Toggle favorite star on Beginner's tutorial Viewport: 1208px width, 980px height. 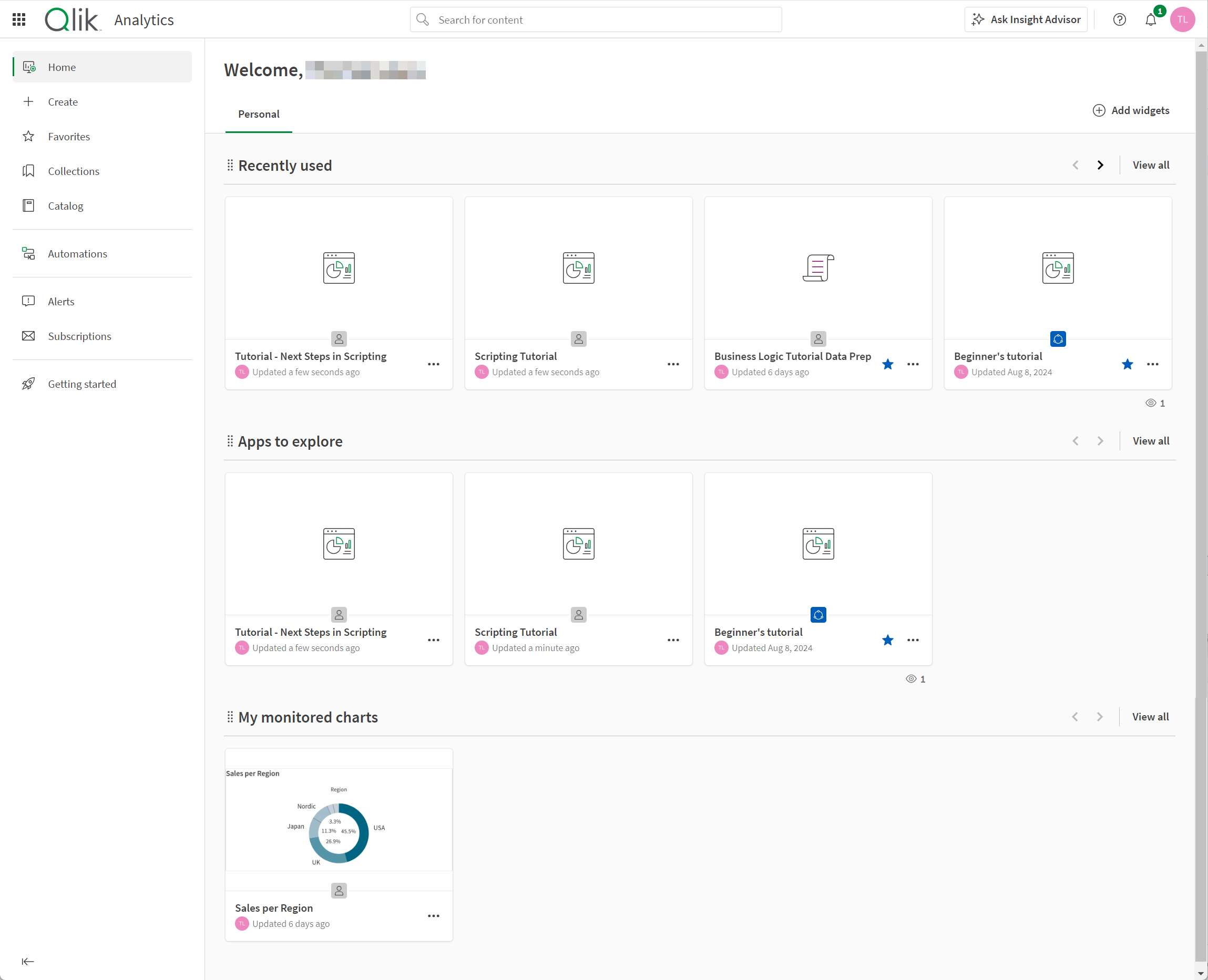[x=1128, y=364]
